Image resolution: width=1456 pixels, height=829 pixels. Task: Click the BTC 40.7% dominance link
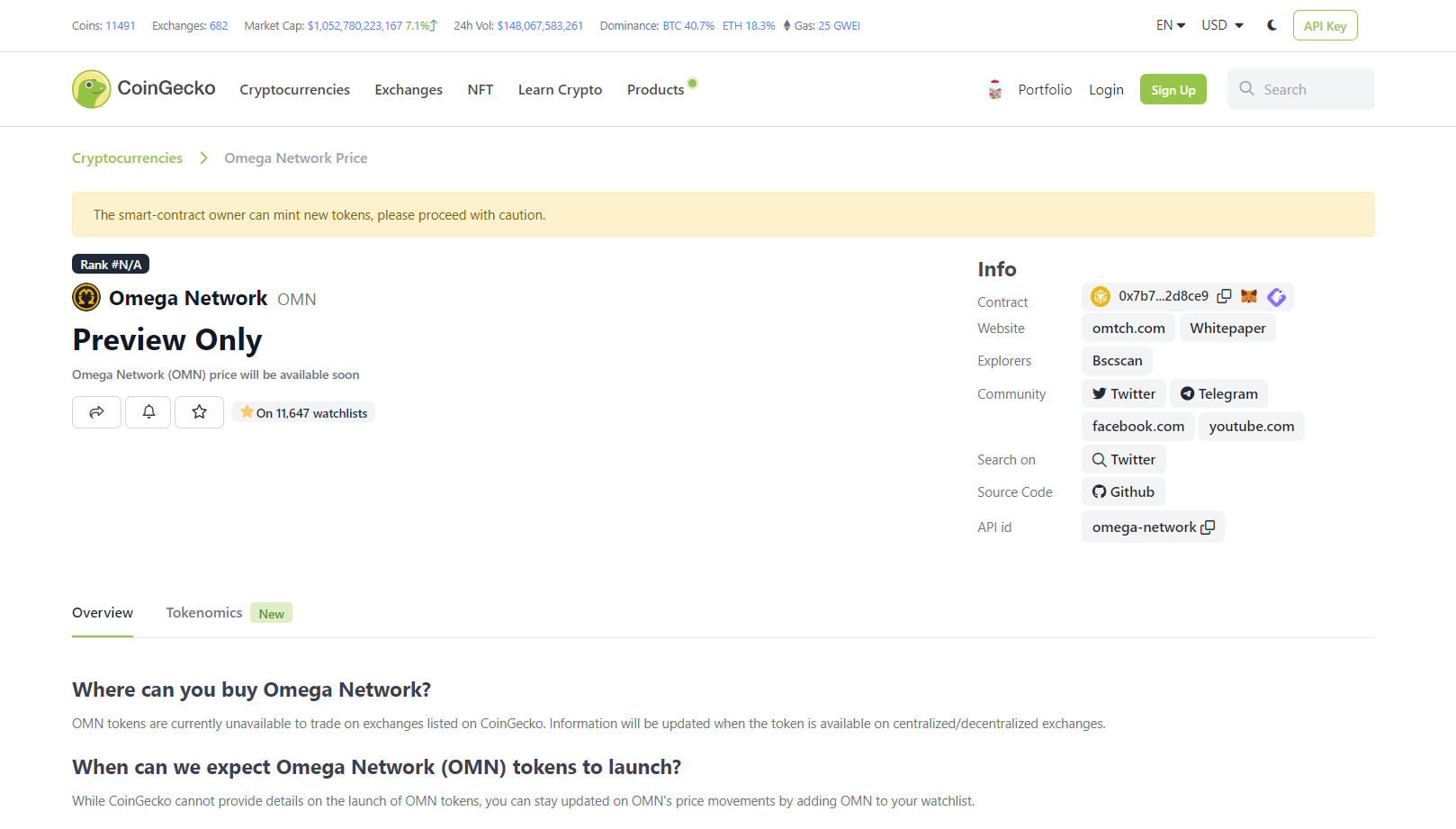[688, 25]
